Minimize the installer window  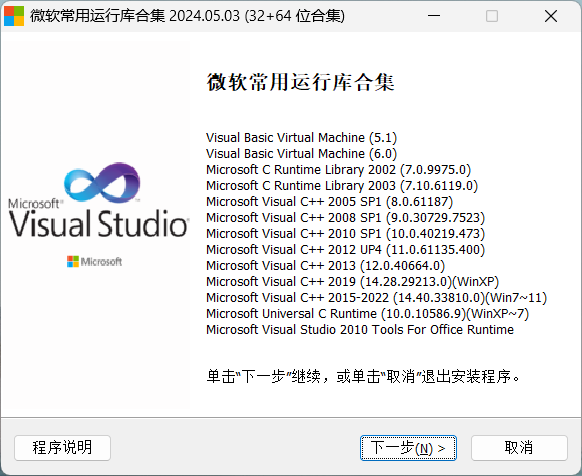pos(434,16)
